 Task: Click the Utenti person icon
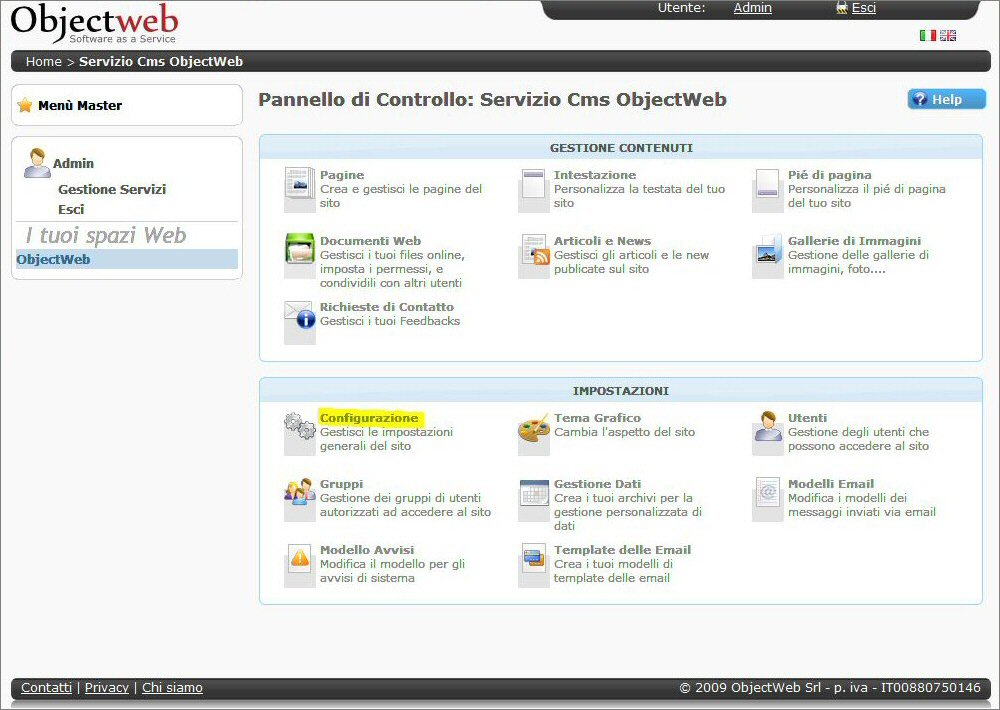tap(768, 429)
